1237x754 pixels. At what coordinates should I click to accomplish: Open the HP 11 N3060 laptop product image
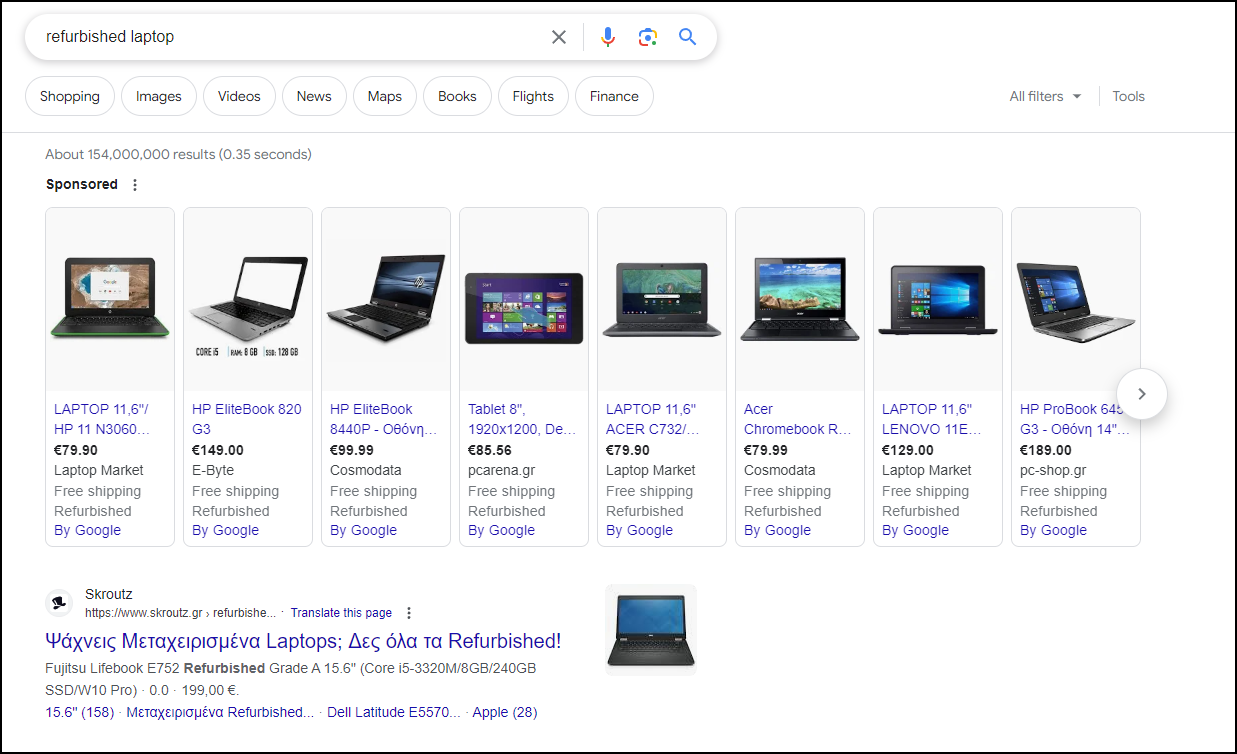tap(110, 299)
